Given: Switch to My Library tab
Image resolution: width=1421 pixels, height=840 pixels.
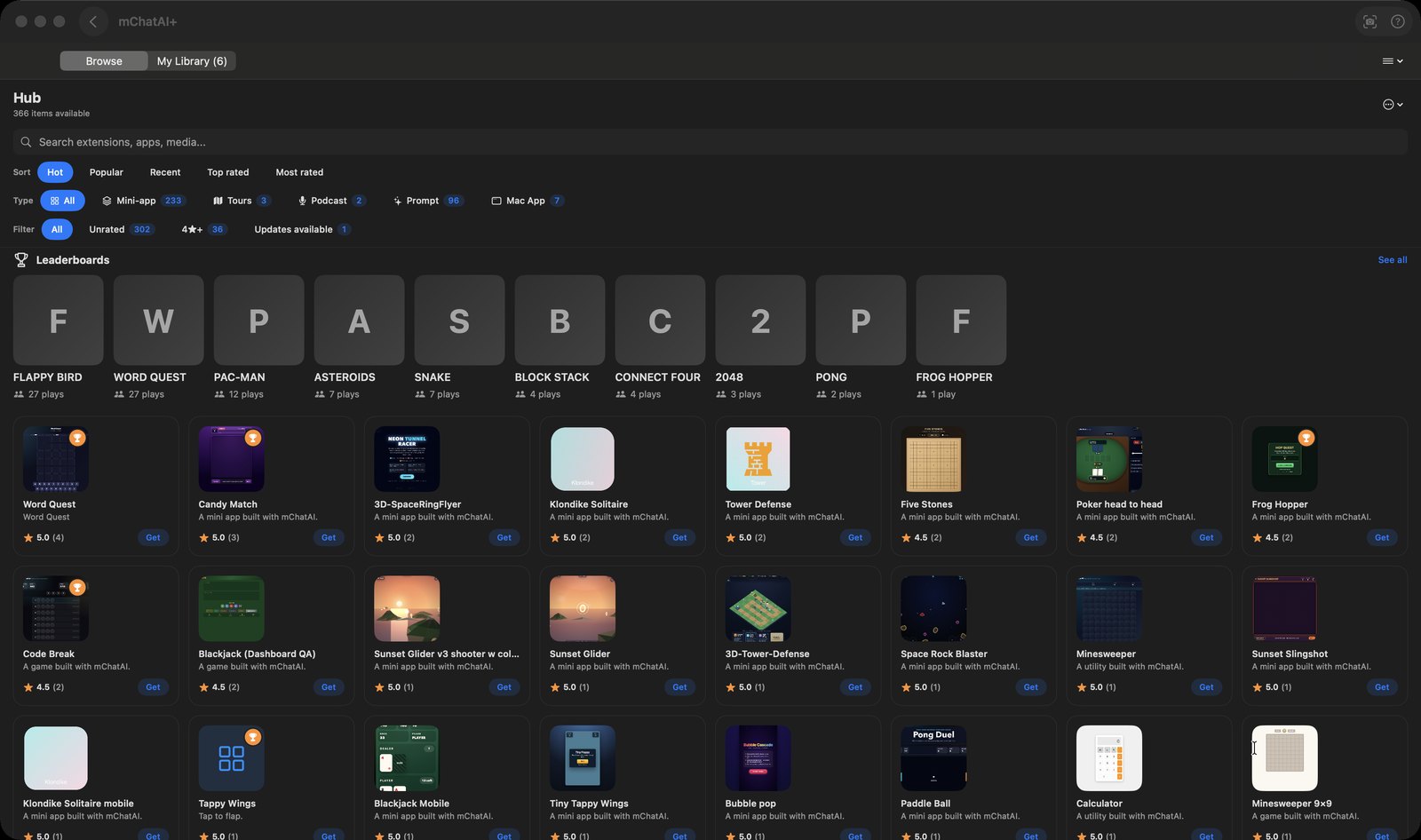Looking at the screenshot, I should point(192,61).
